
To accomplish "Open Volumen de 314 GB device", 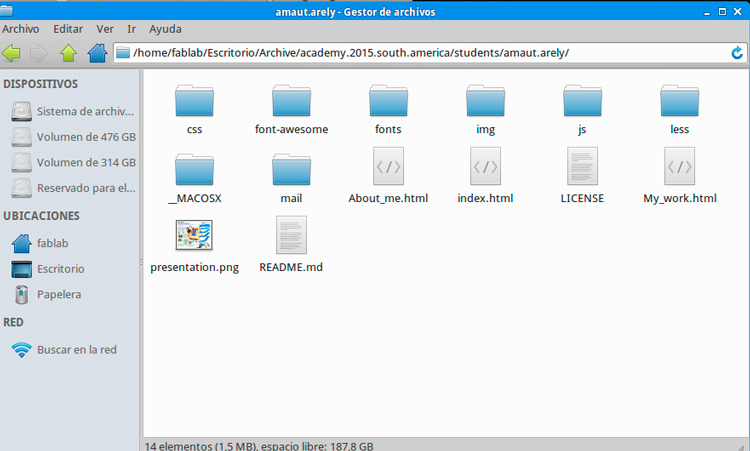I will tap(73, 163).
